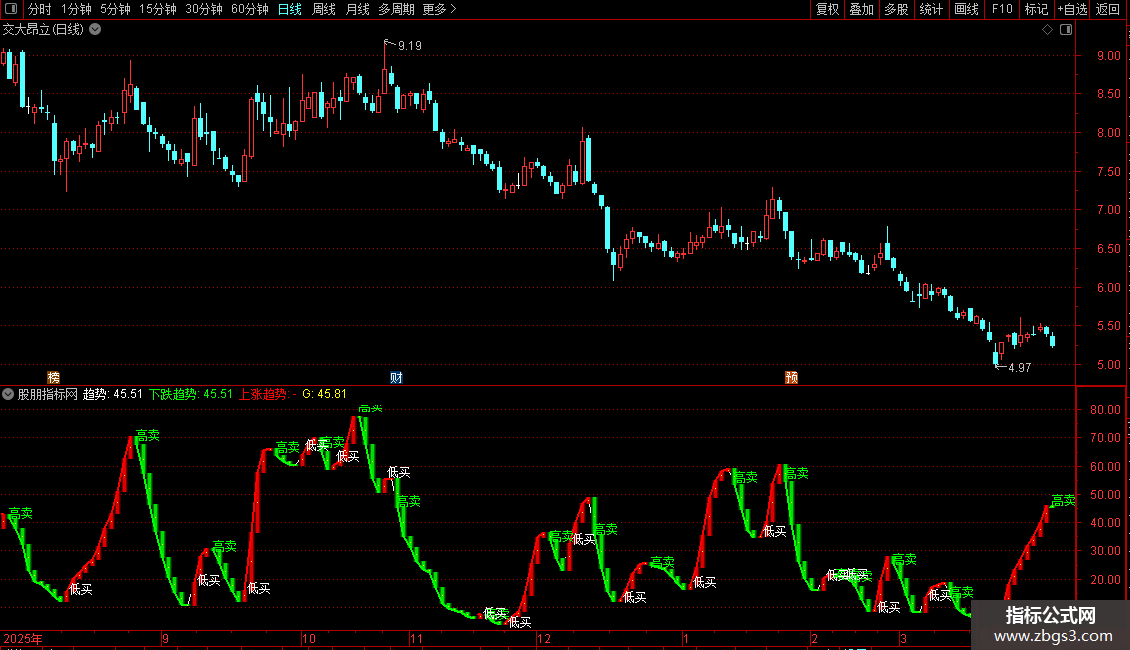Viewport: 1130px width, 650px height.
Task: Open the 多股 multi-stock view
Action: click(896, 9)
